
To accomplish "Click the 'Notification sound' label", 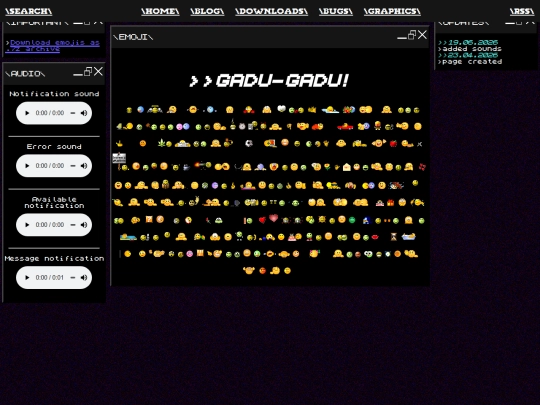I will coord(54,94).
